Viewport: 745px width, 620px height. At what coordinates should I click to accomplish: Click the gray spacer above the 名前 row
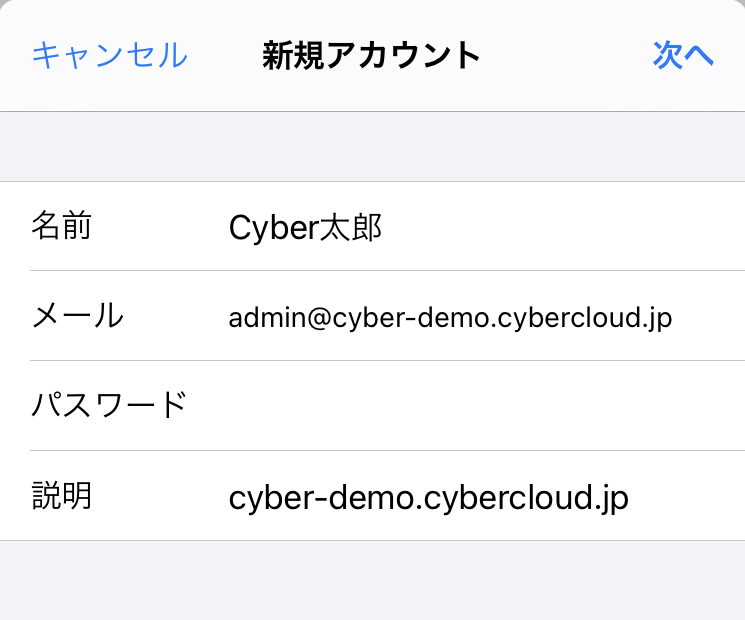tap(372, 146)
